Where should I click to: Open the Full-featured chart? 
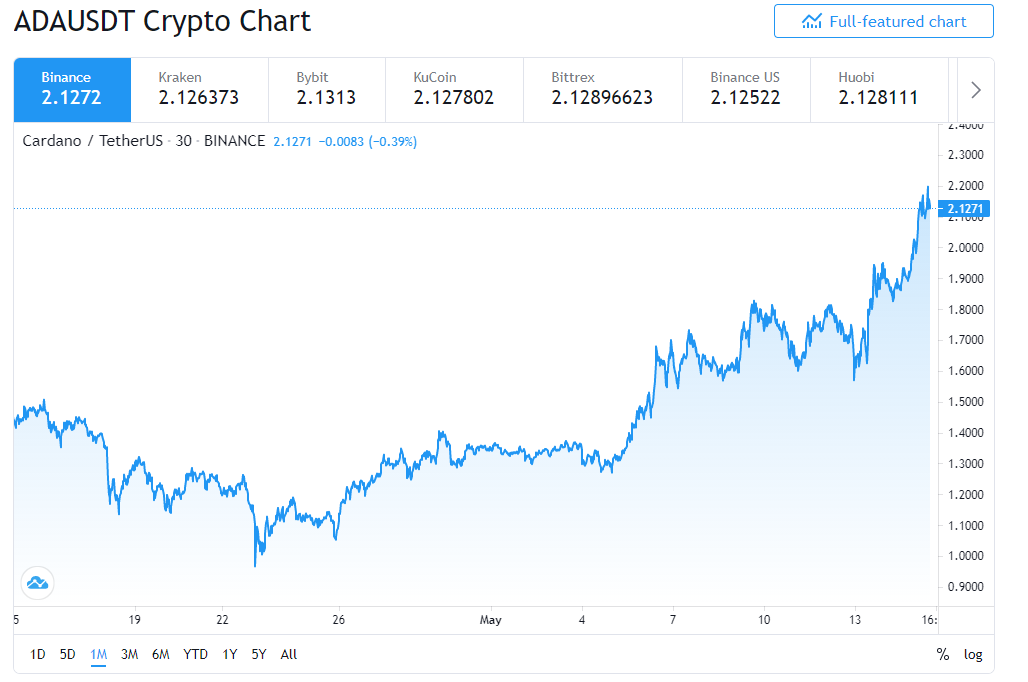(884, 22)
